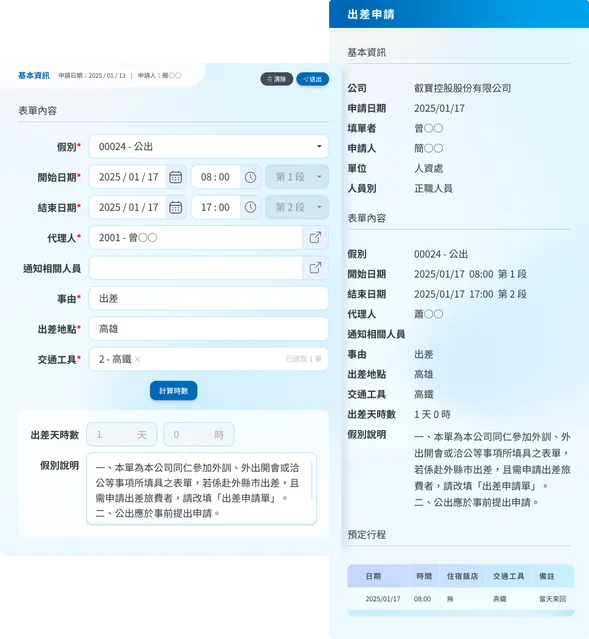
Task: Open calendar picker for 結束日期
Action: coord(176,207)
